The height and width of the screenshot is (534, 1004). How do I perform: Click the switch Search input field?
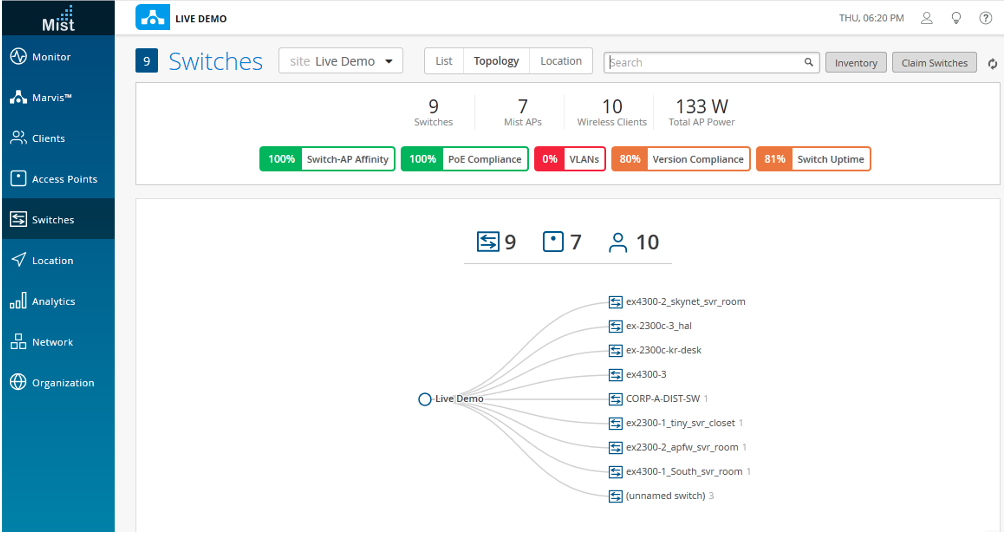pos(705,62)
